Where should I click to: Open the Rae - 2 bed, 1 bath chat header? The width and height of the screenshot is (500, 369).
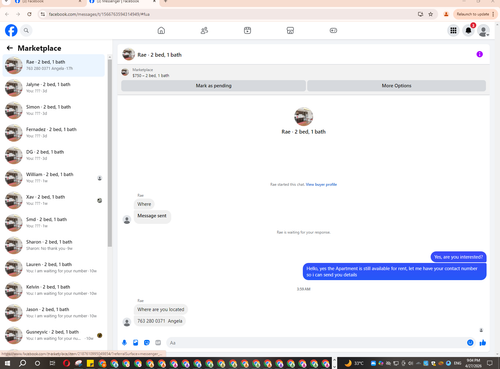pos(152,55)
